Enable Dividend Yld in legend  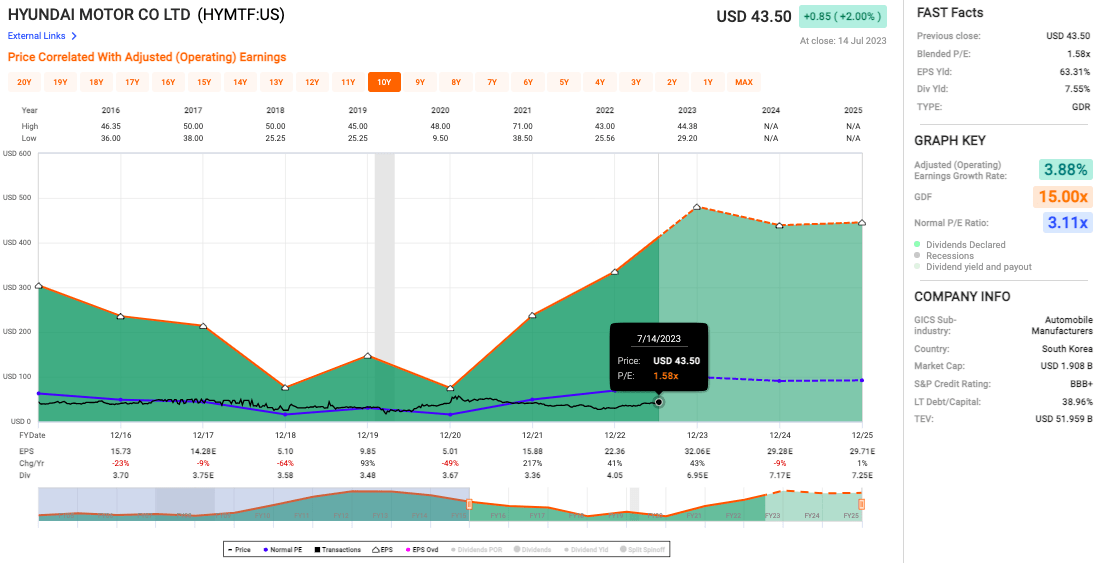point(586,550)
